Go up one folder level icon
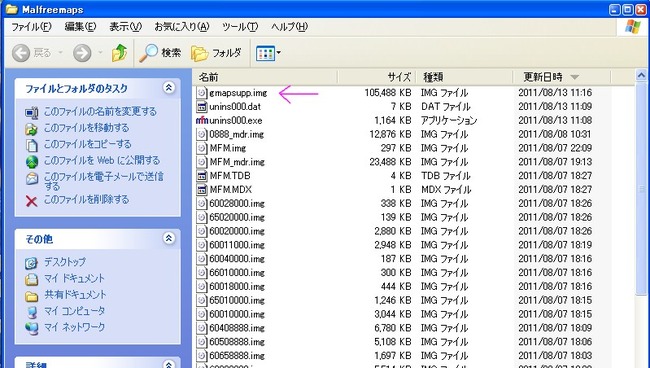 119,53
